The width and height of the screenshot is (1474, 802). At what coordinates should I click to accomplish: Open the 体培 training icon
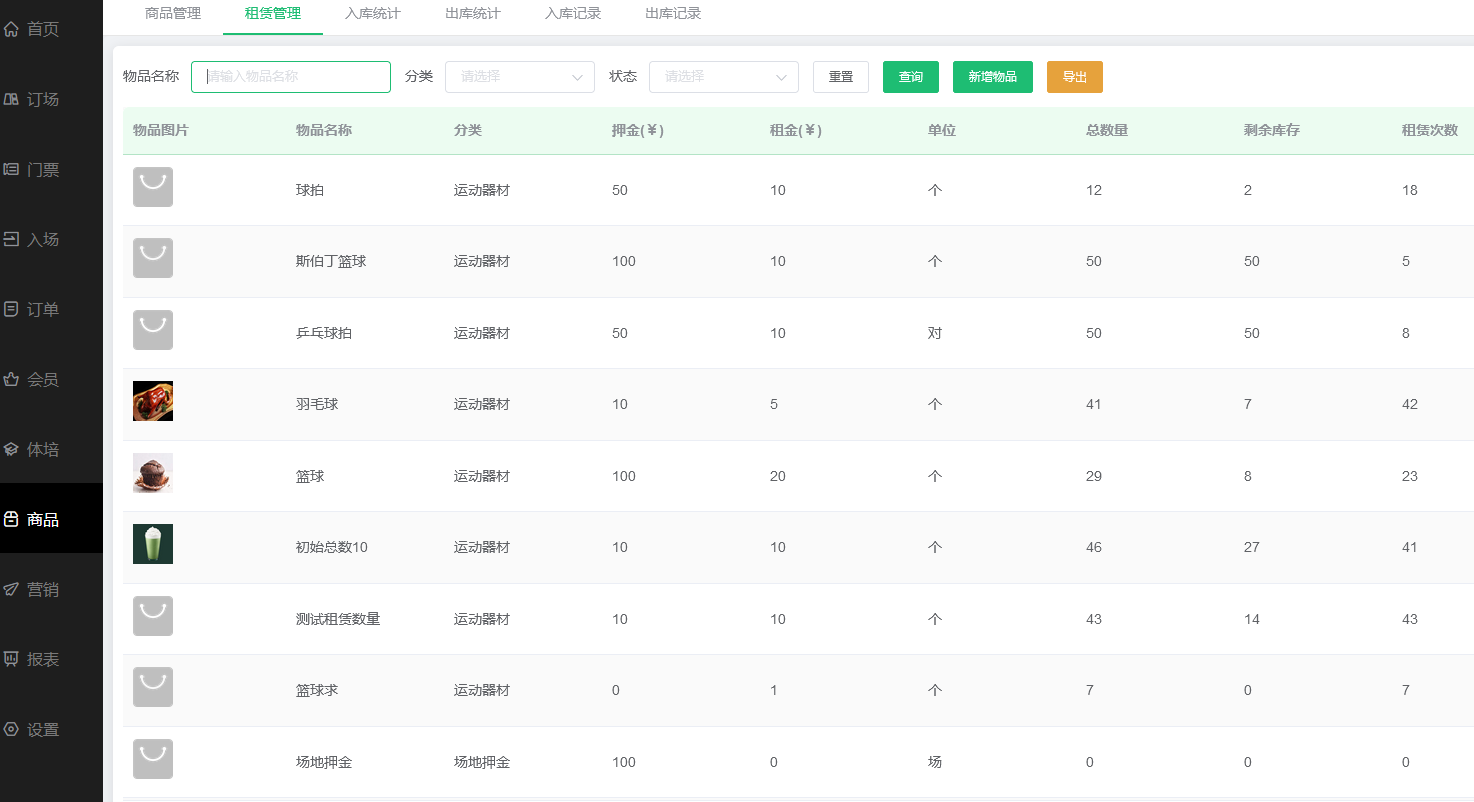(12, 450)
